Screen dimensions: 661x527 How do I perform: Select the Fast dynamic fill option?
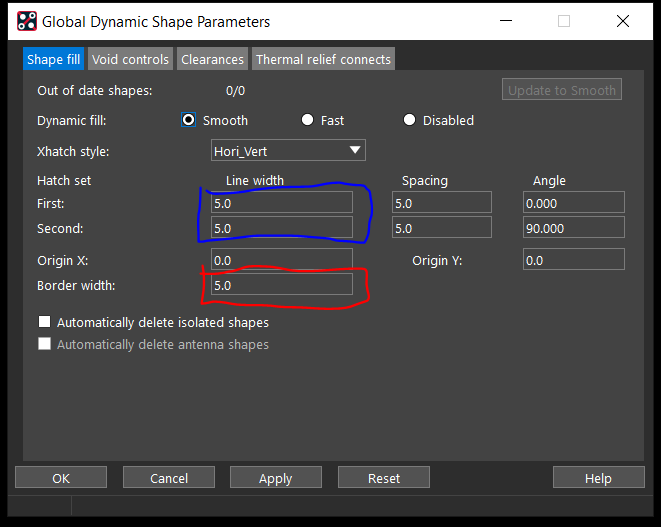tap(307, 120)
